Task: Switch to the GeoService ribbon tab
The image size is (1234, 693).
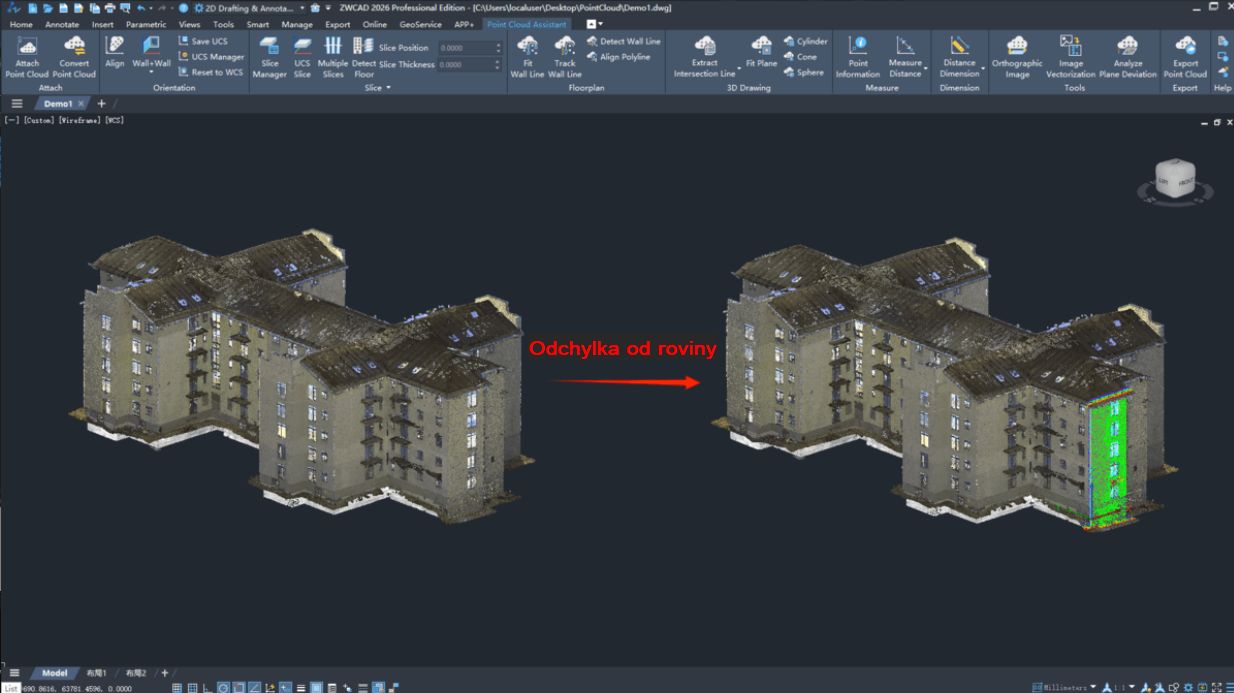Action: pyautogui.click(x=420, y=24)
